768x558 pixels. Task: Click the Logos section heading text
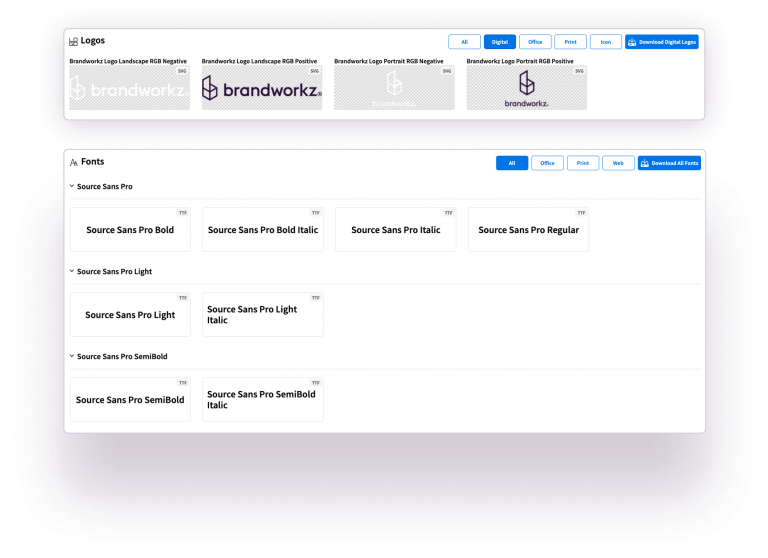click(x=93, y=41)
